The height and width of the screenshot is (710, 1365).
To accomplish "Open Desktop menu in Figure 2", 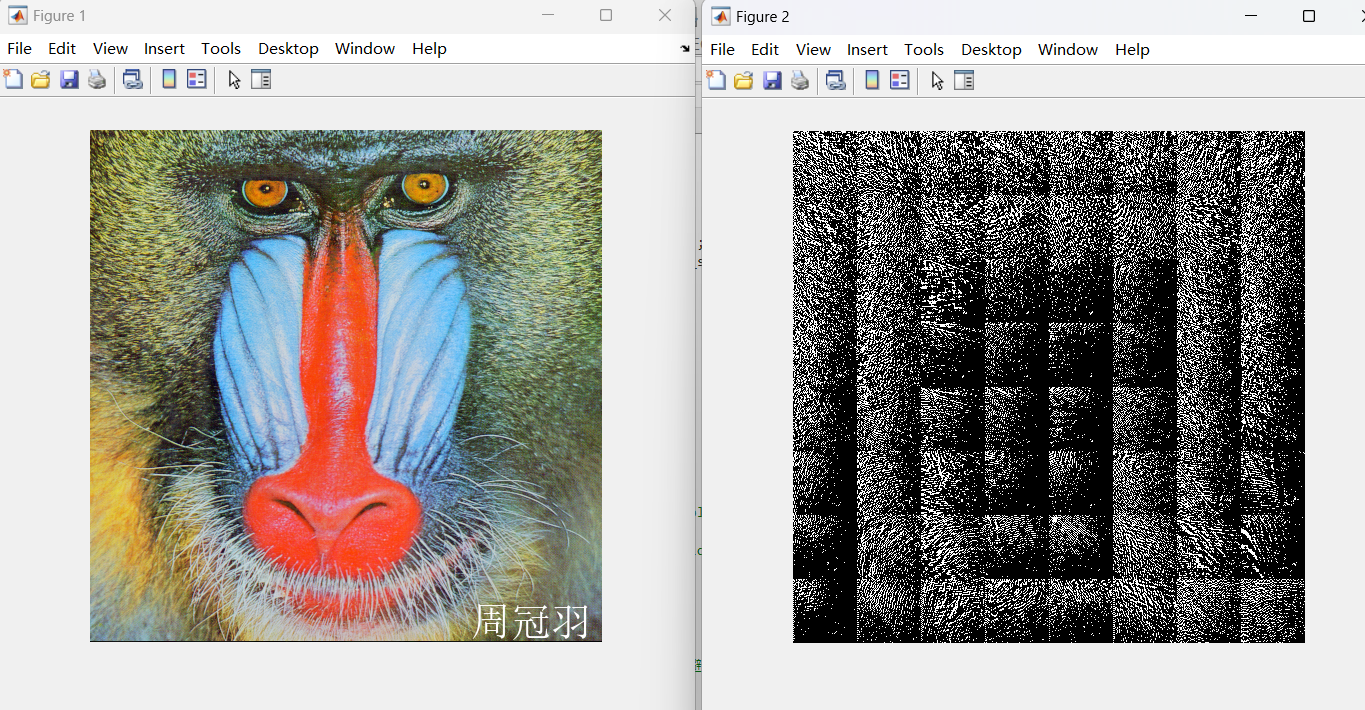I will 991,49.
